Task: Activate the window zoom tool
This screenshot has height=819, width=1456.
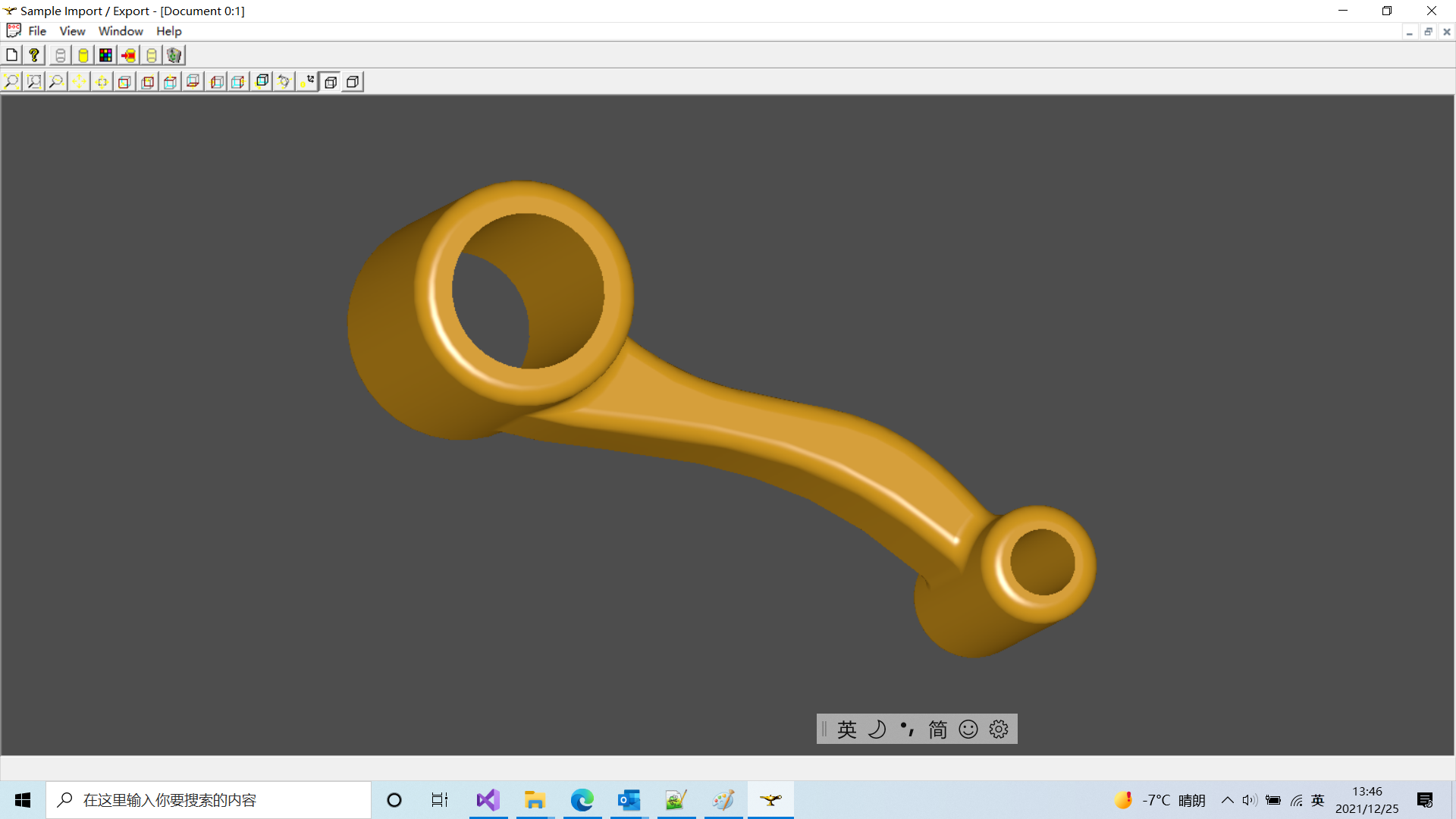Action: (33, 81)
